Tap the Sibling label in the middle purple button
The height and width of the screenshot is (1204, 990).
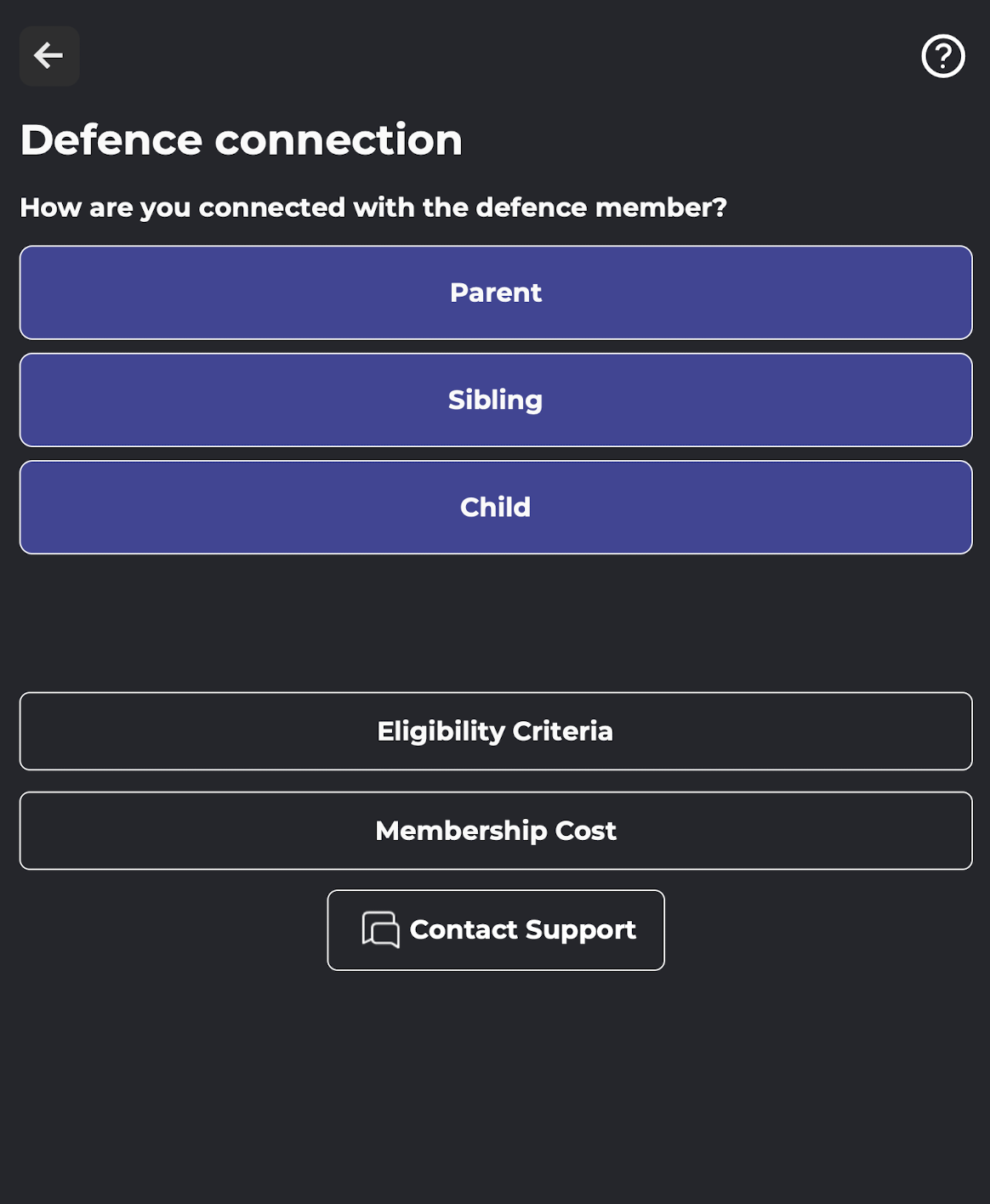tap(496, 400)
